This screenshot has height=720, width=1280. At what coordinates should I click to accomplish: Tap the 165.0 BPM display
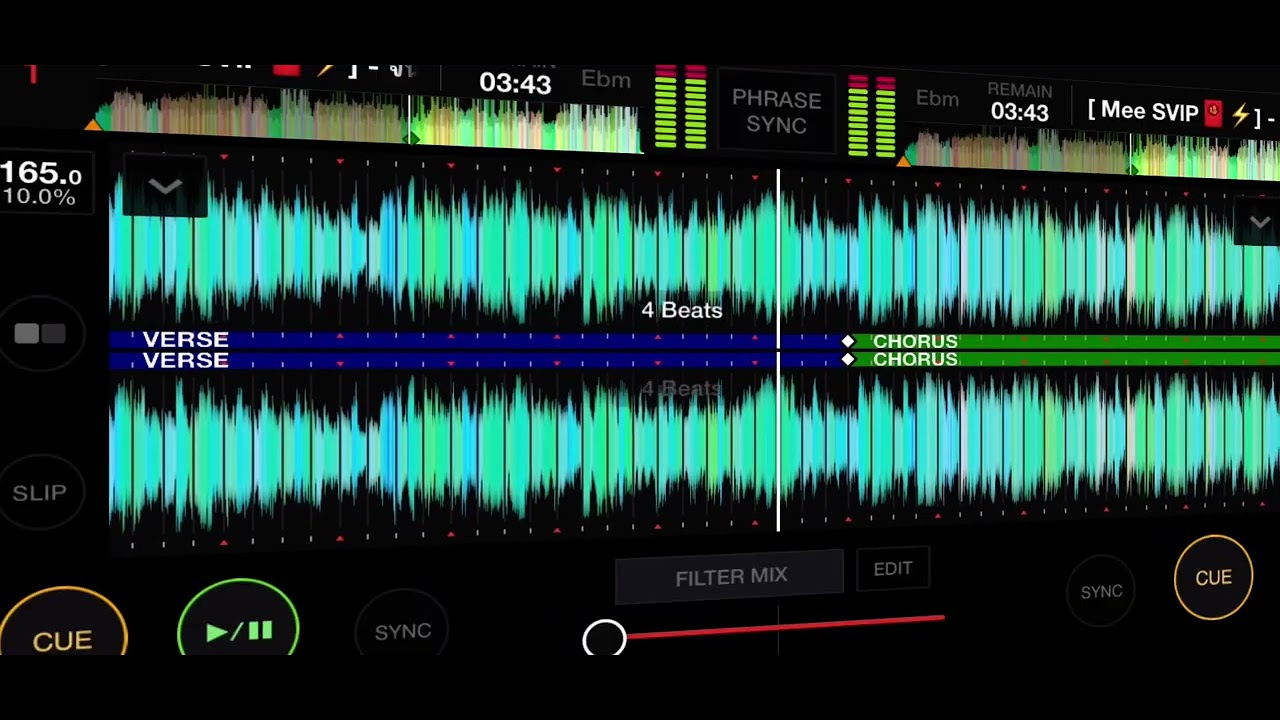(40, 174)
